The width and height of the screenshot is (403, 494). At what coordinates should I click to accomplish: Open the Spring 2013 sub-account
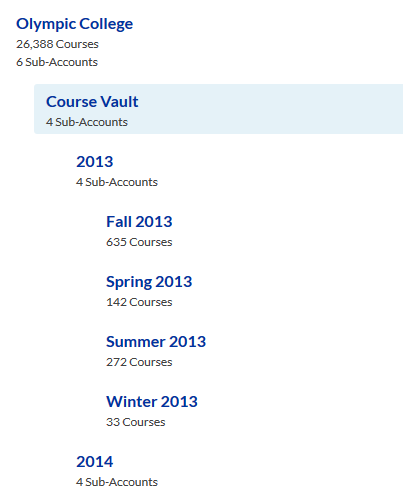(149, 282)
